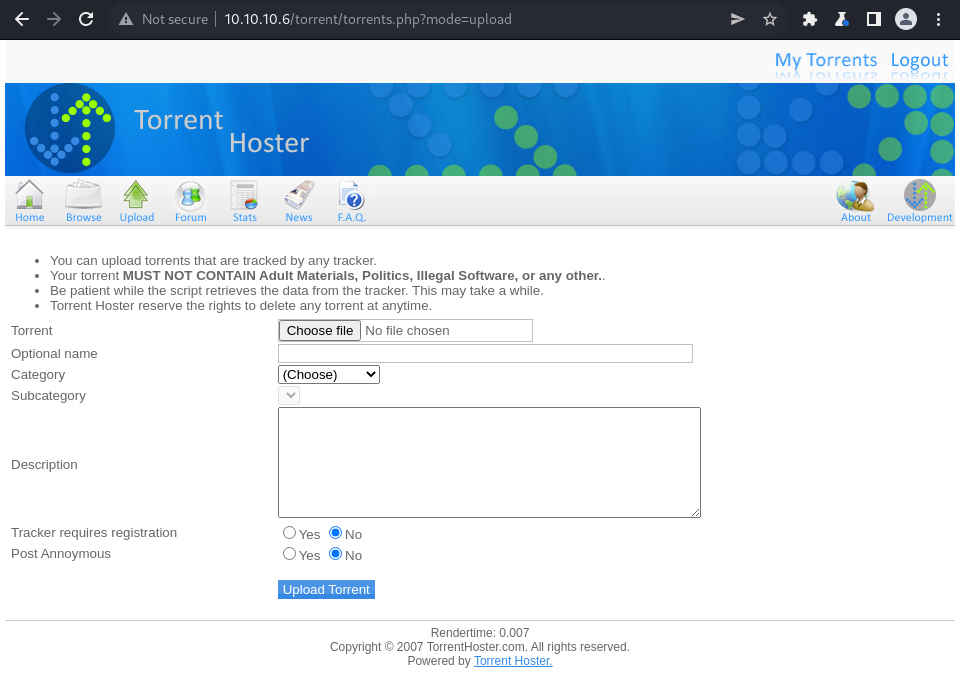Expand the Category dropdown
Viewport: 960px width, 673px height.
(328, 374)
